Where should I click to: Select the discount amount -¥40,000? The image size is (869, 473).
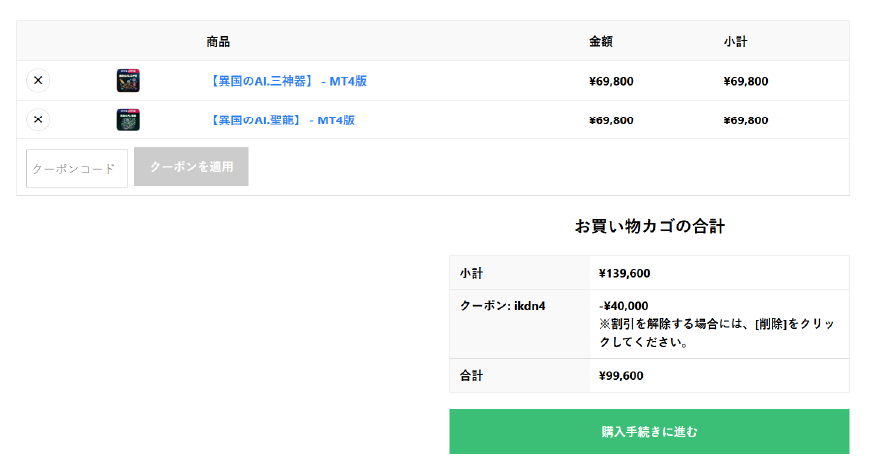(623, 306)
